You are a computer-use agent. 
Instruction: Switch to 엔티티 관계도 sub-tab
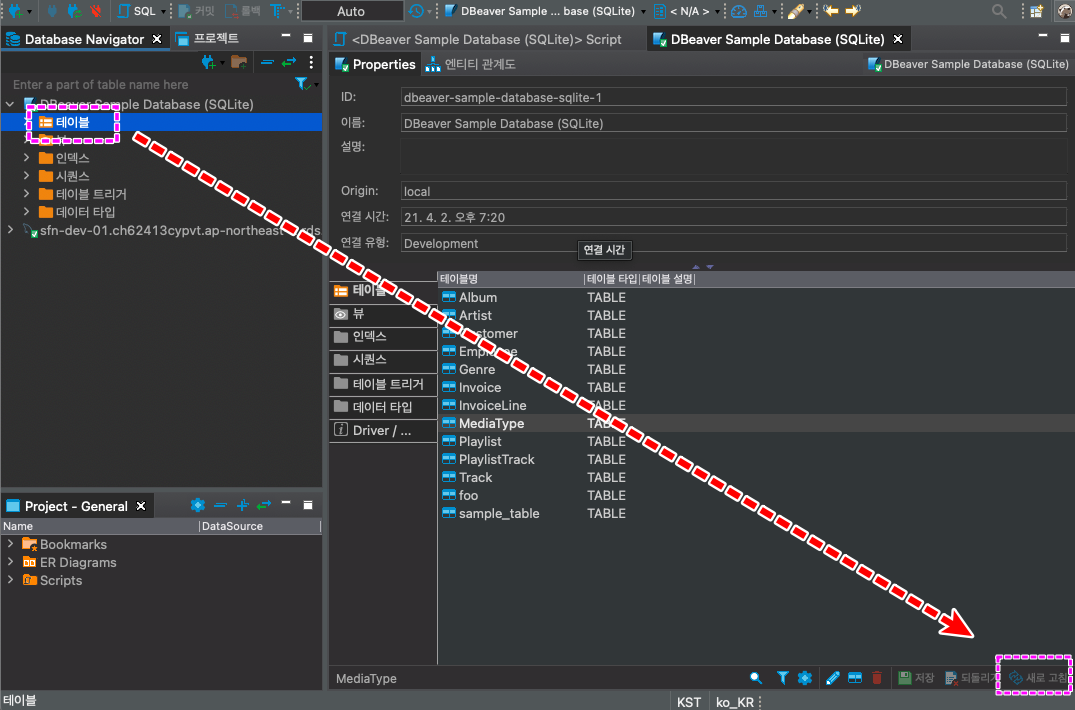(x=470, y=64)
